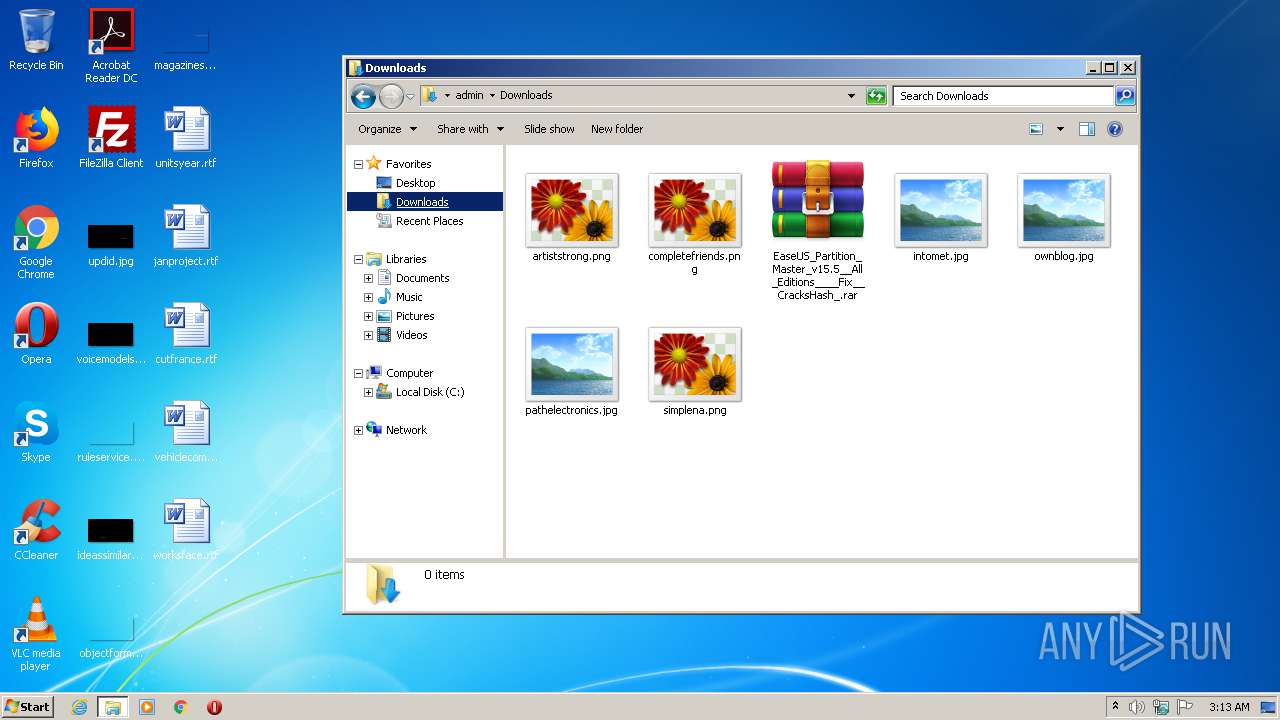Open the view options dropdown arrow
The image size is (1280, 720).
[1060, 129]
